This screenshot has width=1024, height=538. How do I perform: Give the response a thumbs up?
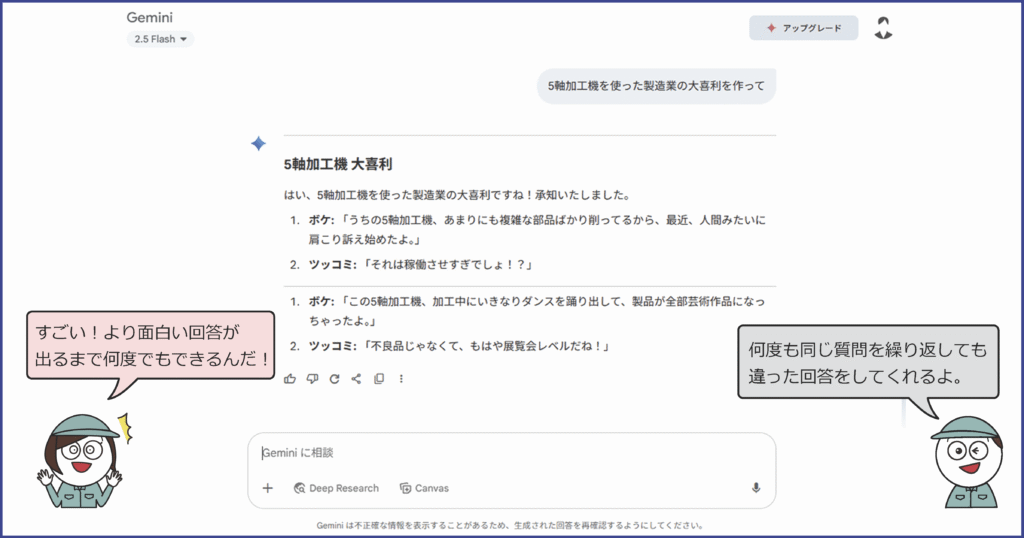[290, 379]
